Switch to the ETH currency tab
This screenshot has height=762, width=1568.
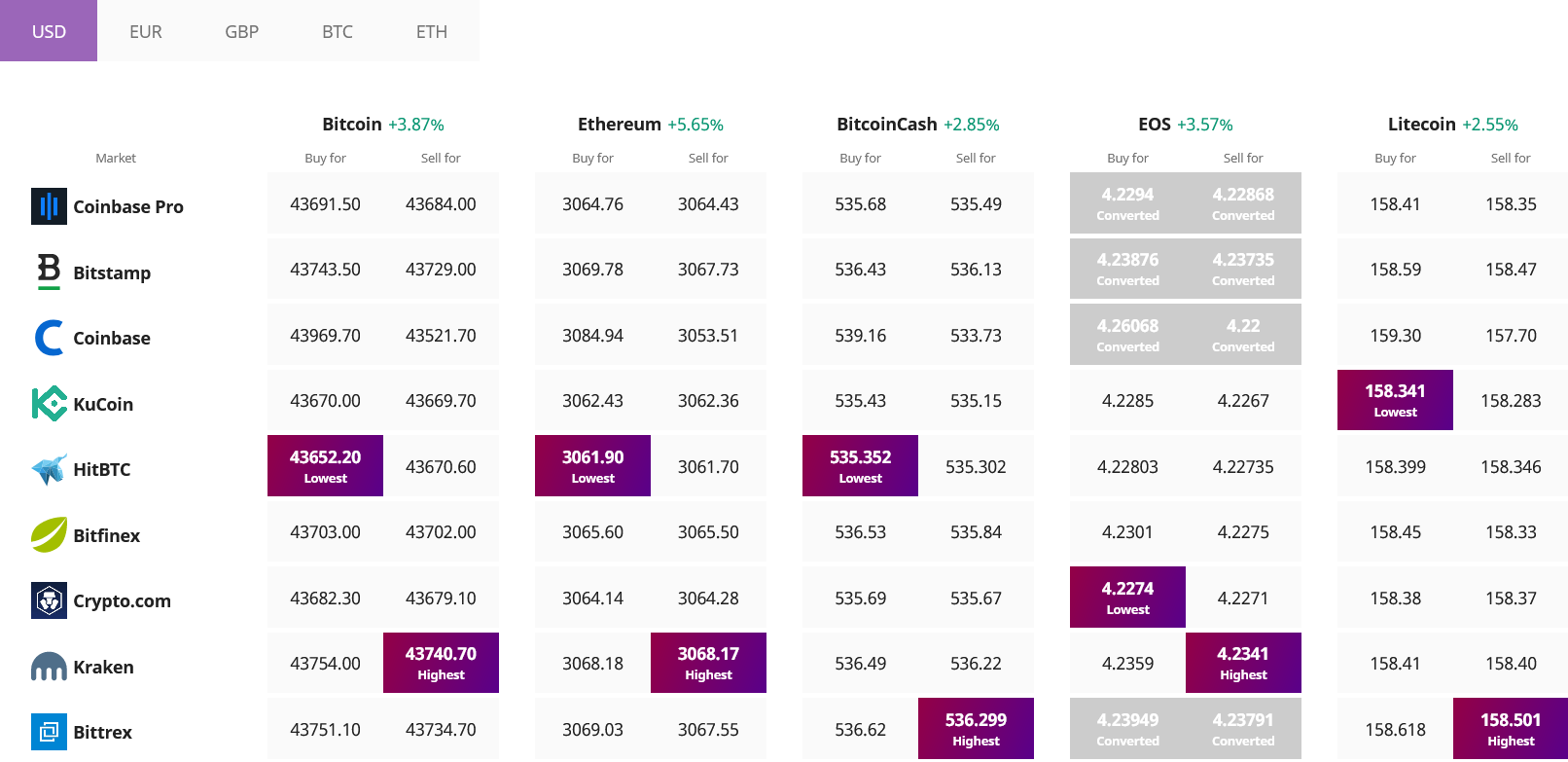pos(432,31)
